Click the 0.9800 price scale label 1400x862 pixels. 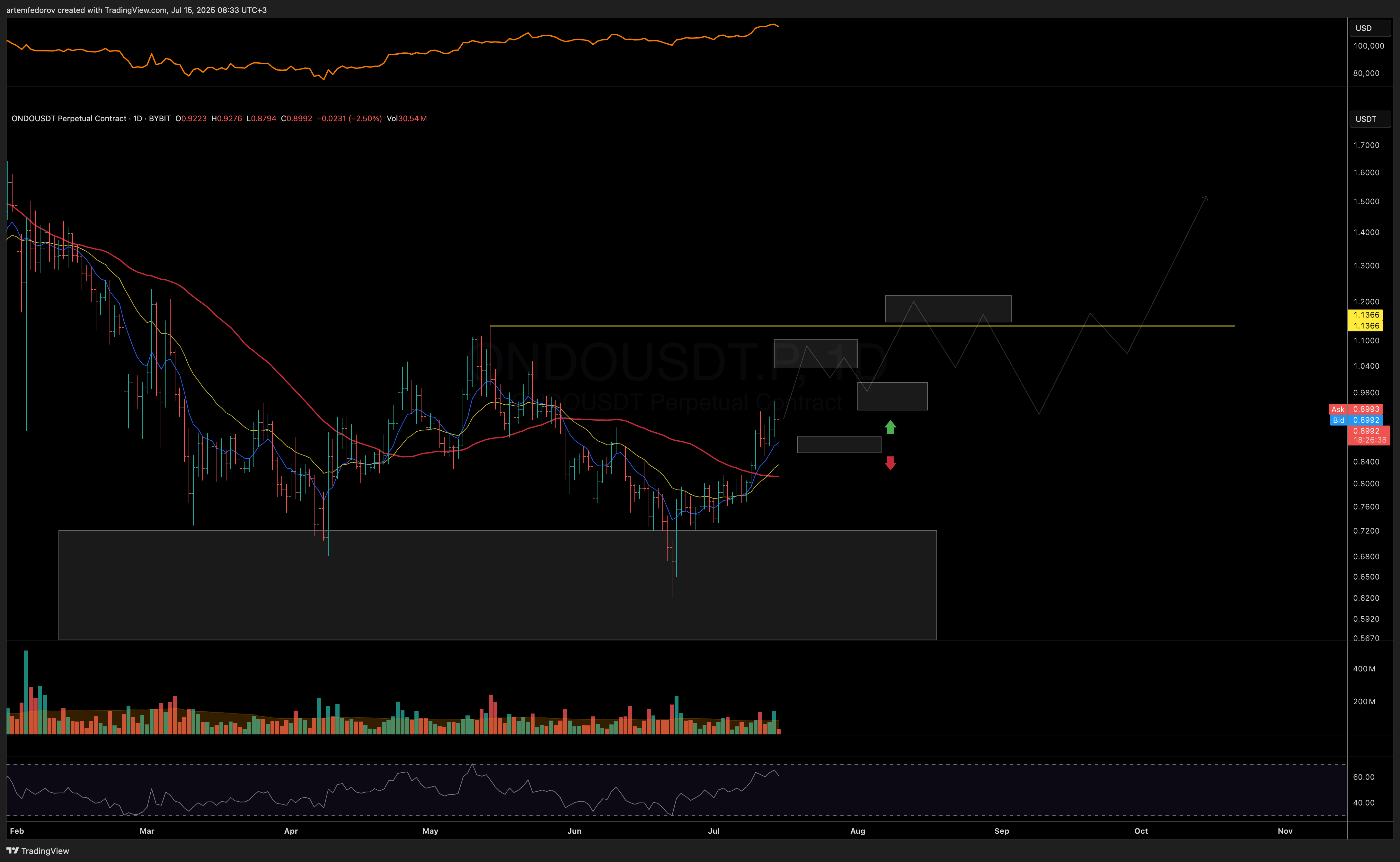point(1366,393)
